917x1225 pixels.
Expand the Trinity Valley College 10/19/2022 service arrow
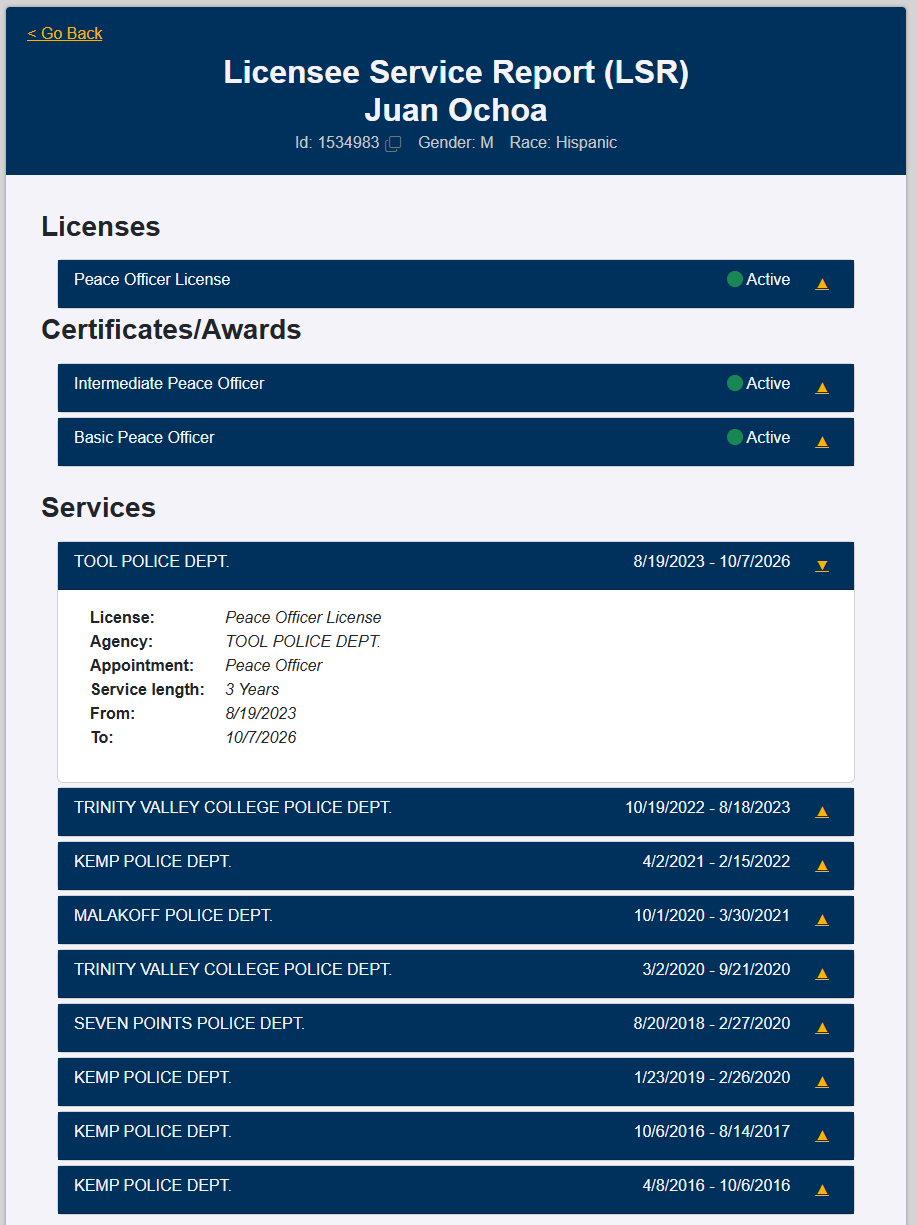pos(822,812)
